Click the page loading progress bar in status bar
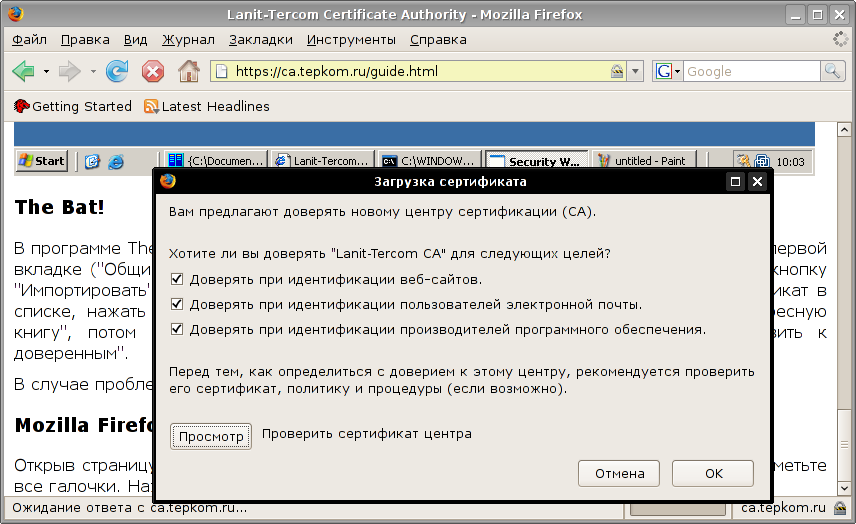The image size is (856, 524). [x=677, y=508]
